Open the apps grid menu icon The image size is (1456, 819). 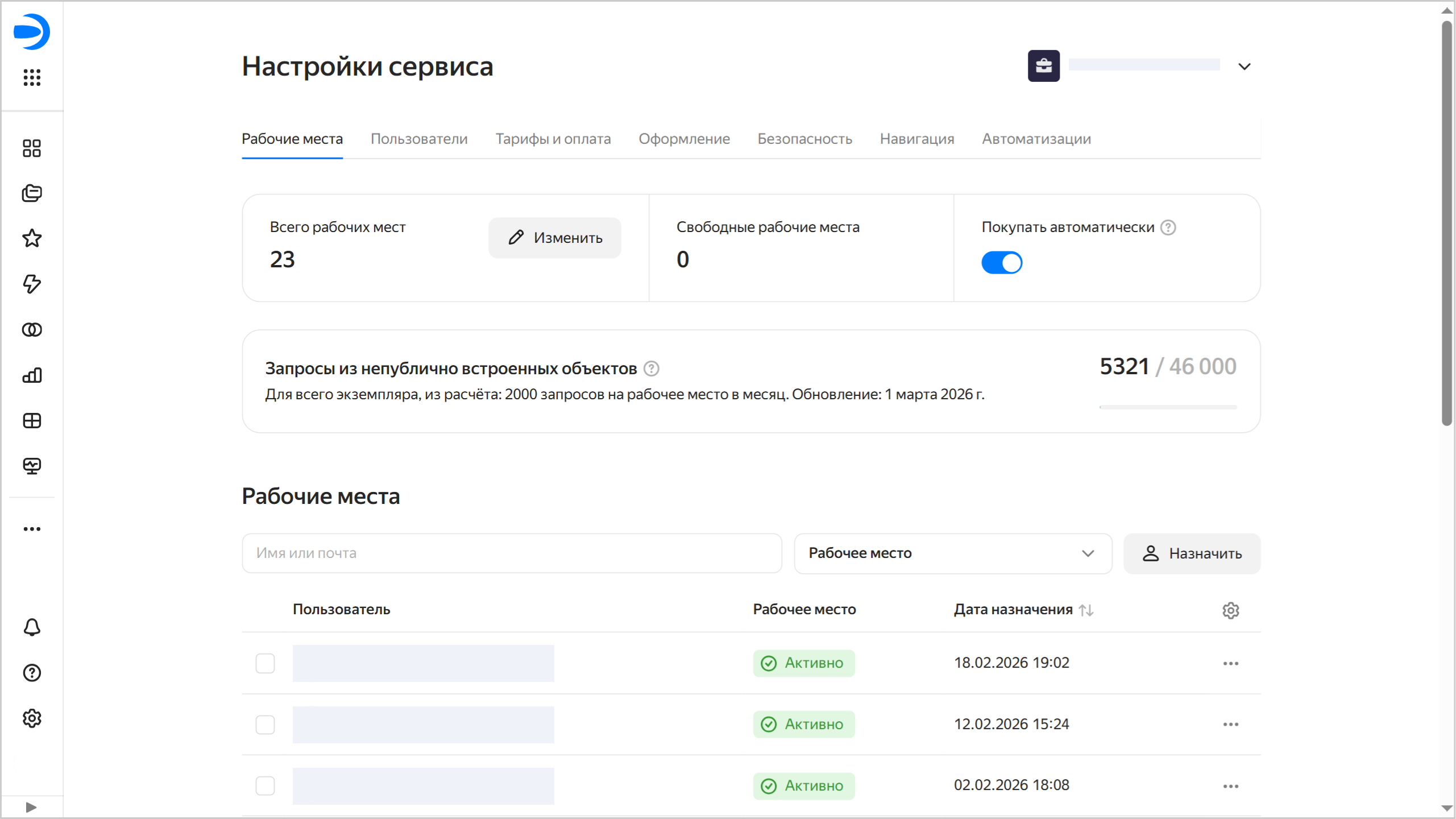point(32,77)
